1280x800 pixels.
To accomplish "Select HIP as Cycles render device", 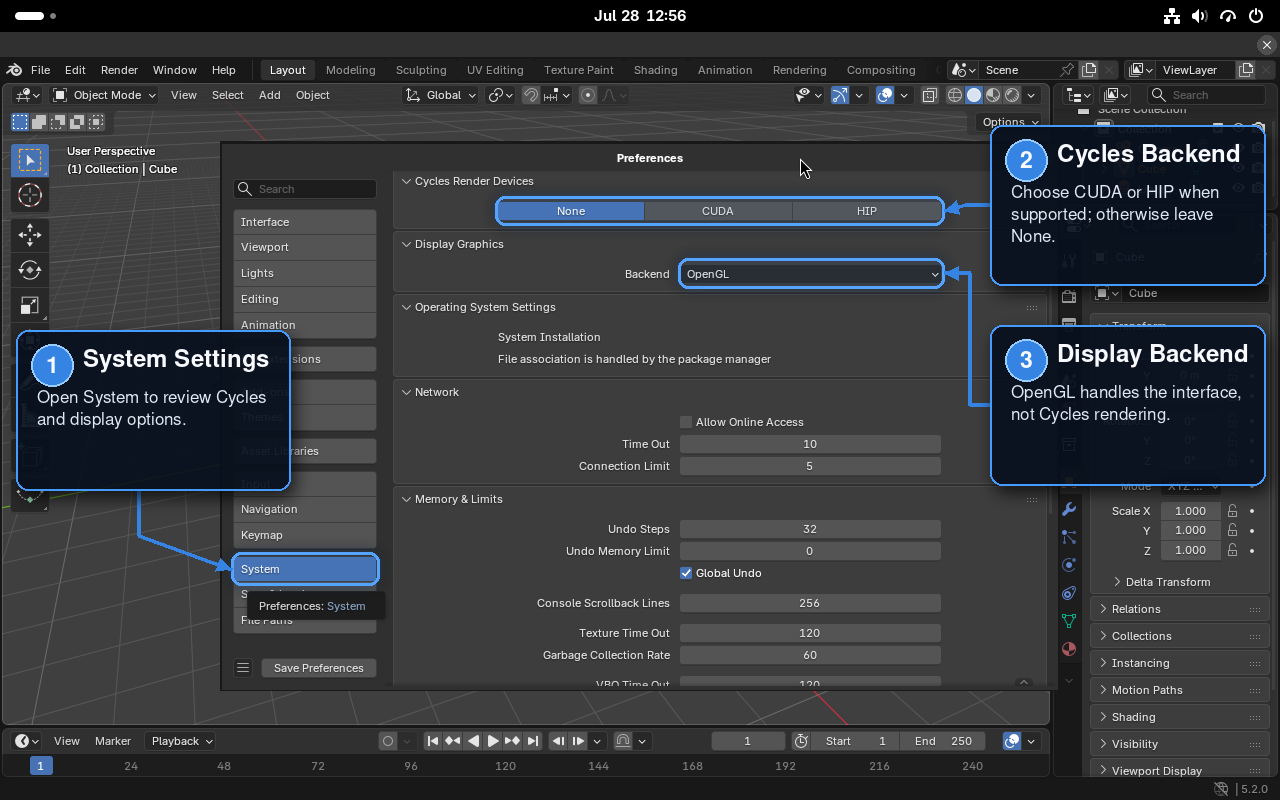I will (x=867, y=211).
